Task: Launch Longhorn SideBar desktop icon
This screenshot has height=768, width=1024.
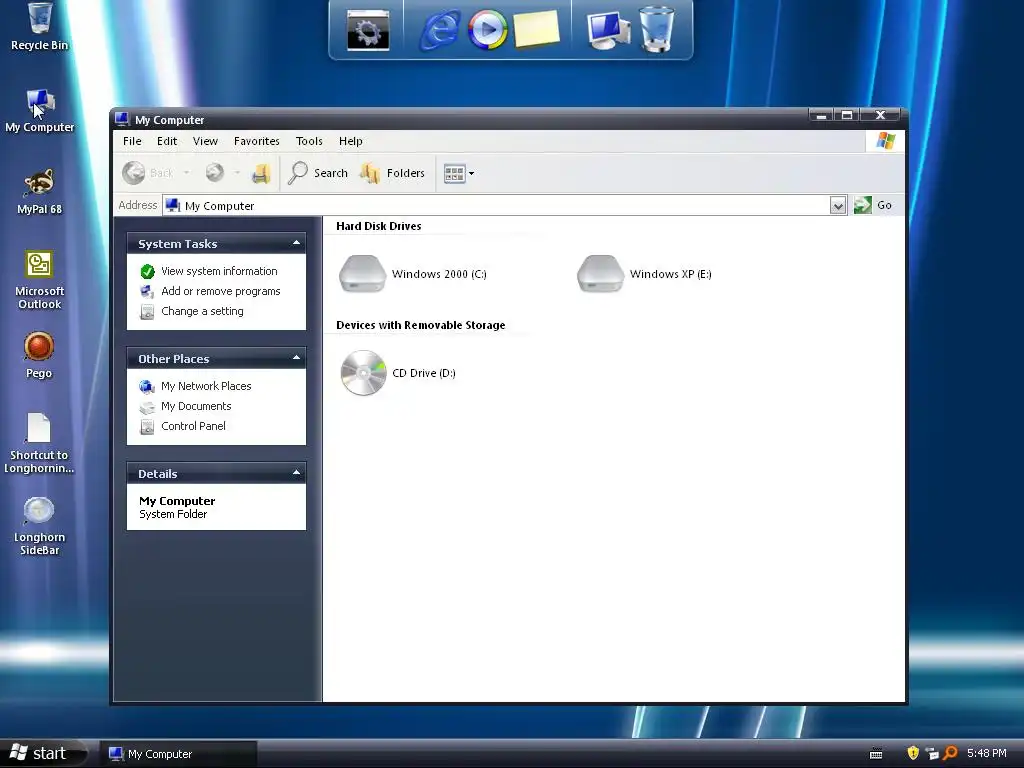Action: click(x=39, y=526)
